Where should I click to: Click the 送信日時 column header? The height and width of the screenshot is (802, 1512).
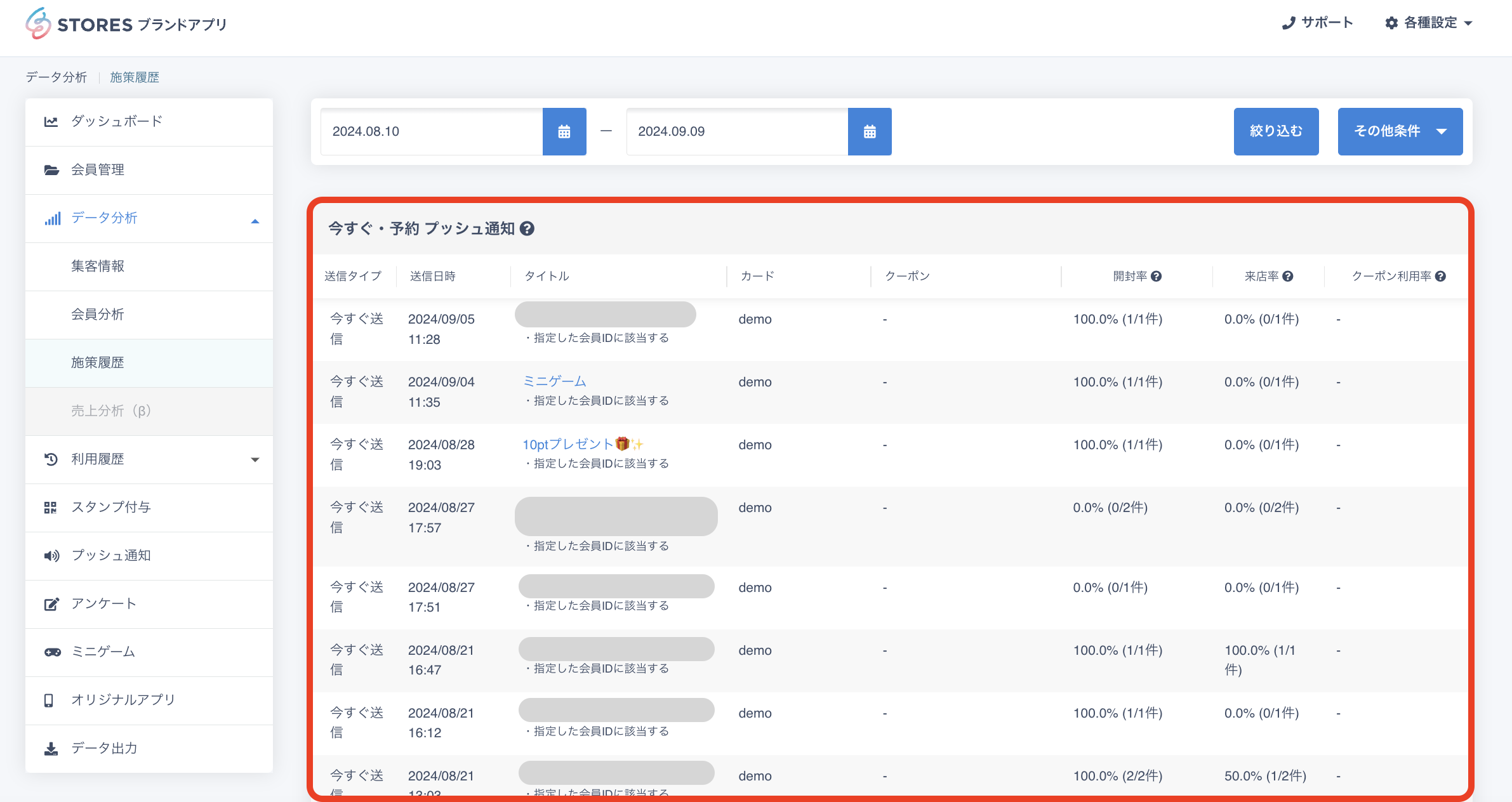pos(432,276)
